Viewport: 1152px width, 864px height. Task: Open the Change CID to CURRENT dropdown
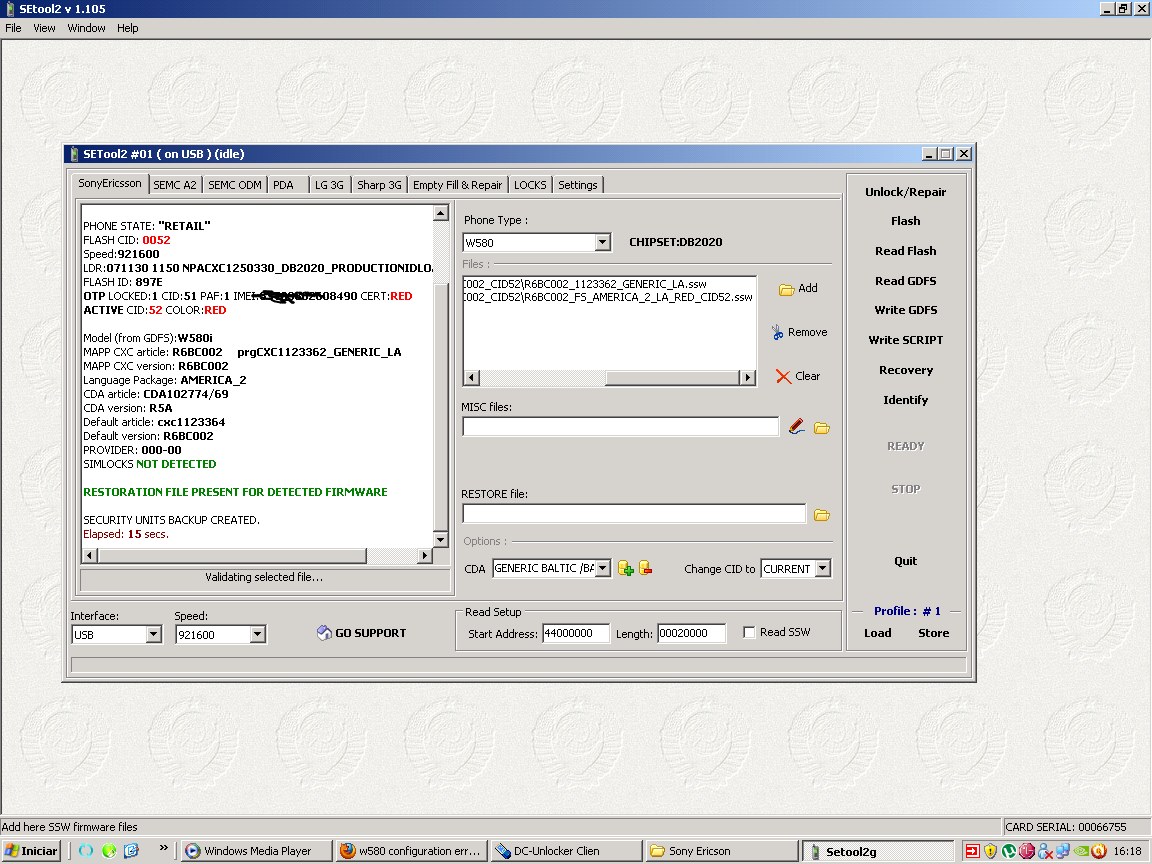tap(823, 568)
